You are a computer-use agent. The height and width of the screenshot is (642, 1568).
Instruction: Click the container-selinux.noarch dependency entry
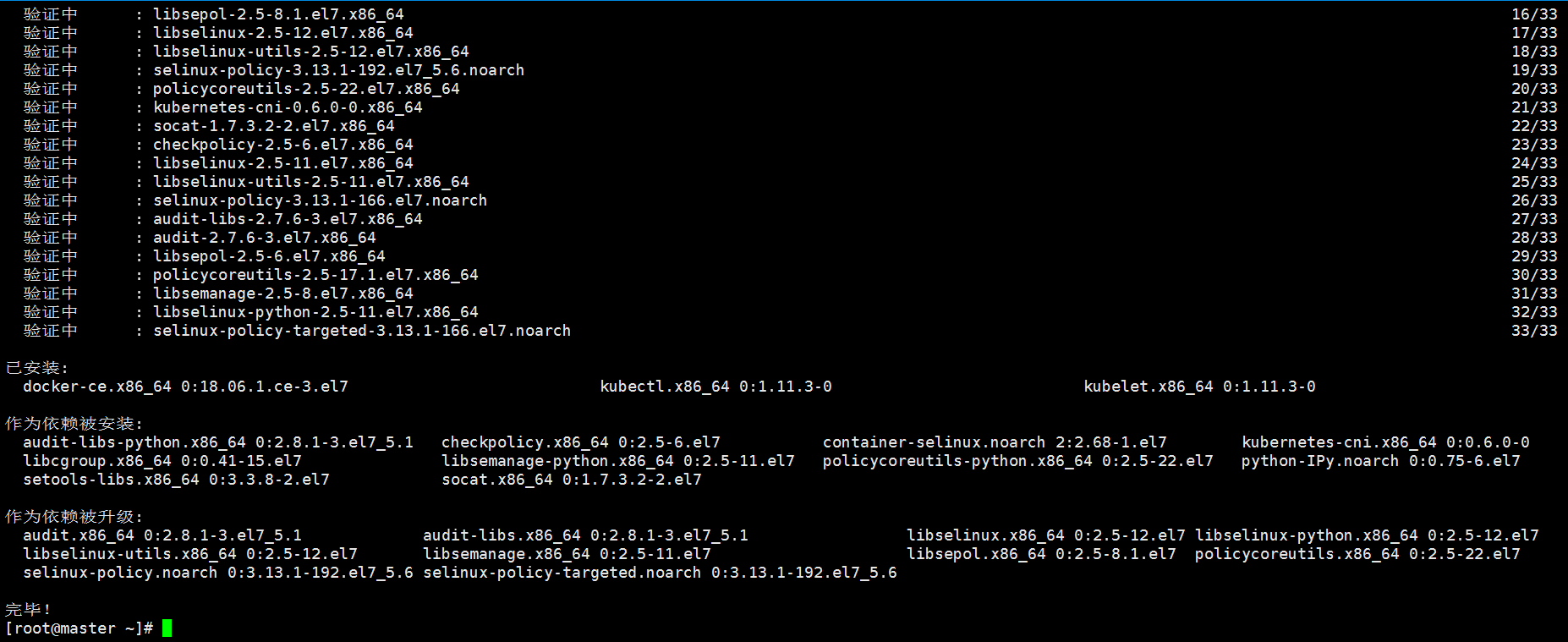tap(994, 442)
